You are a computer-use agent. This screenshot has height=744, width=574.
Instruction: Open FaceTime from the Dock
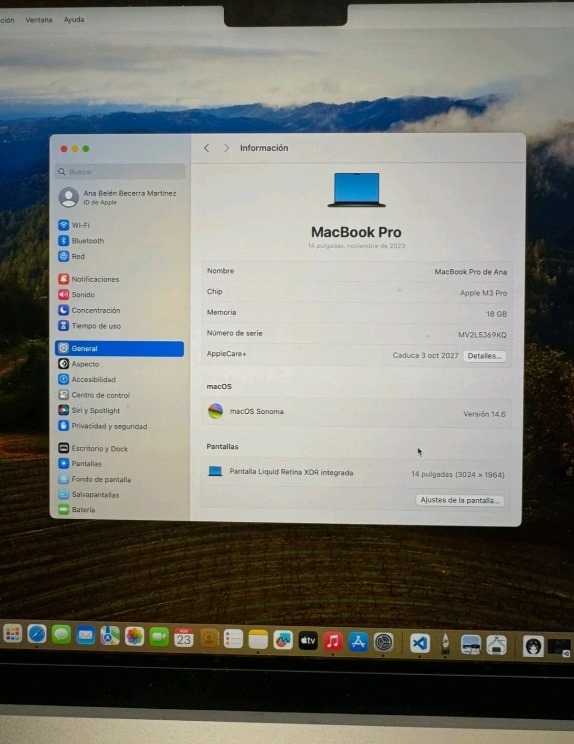pyautogui.click(x=159, y=637)
